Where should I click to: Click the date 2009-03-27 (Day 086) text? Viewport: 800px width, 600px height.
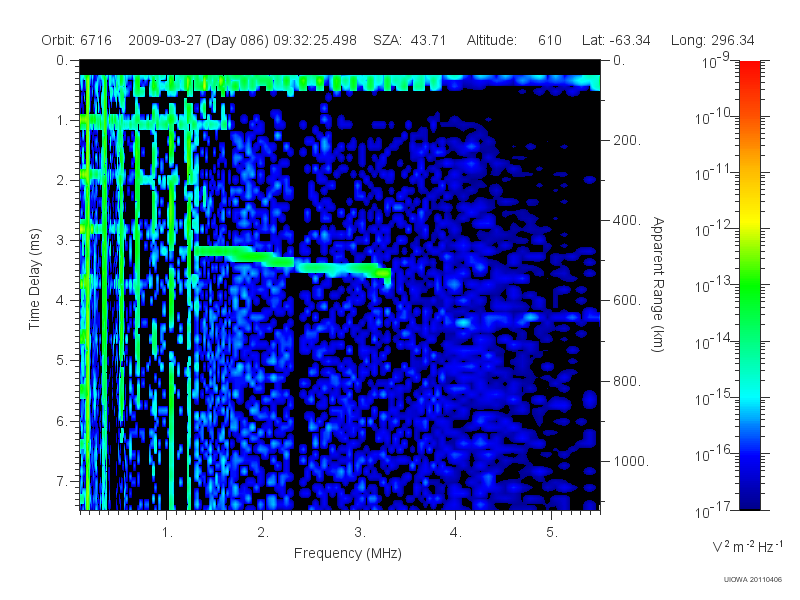point(198,40)
